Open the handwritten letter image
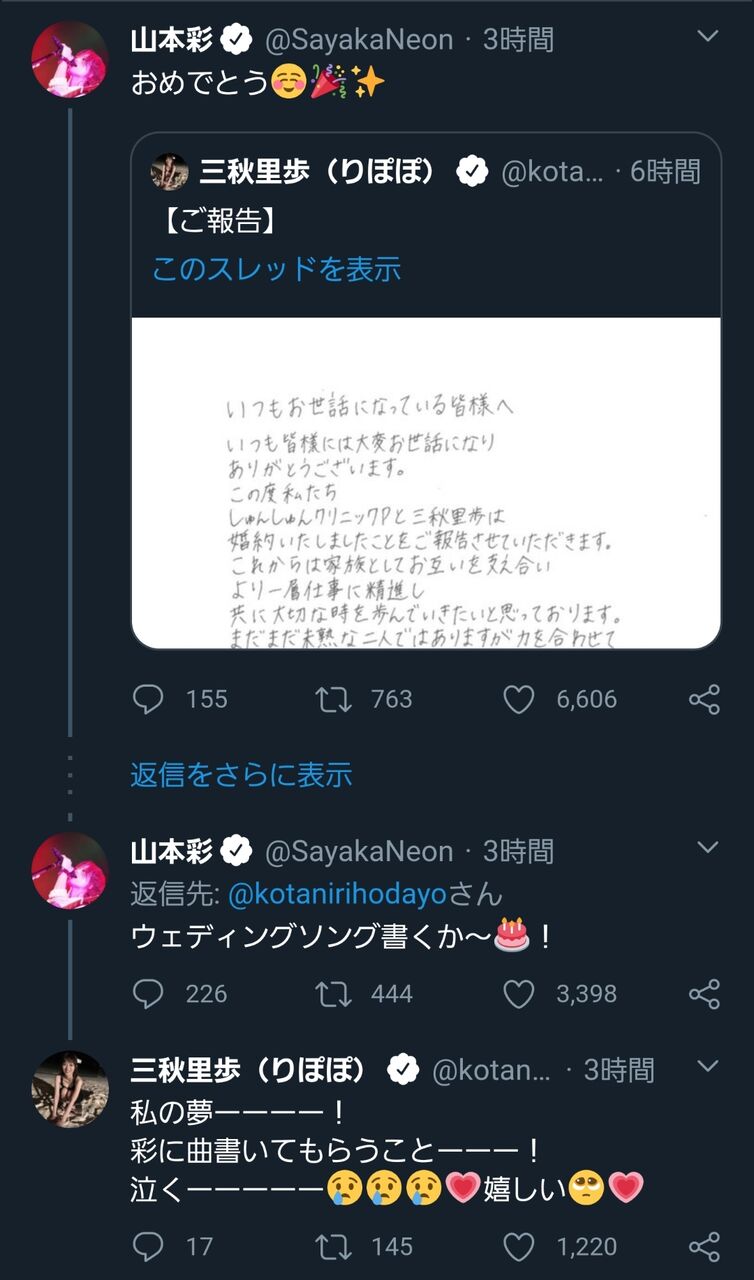Screen dimensions: 754x1280 [x=426, y=482]
